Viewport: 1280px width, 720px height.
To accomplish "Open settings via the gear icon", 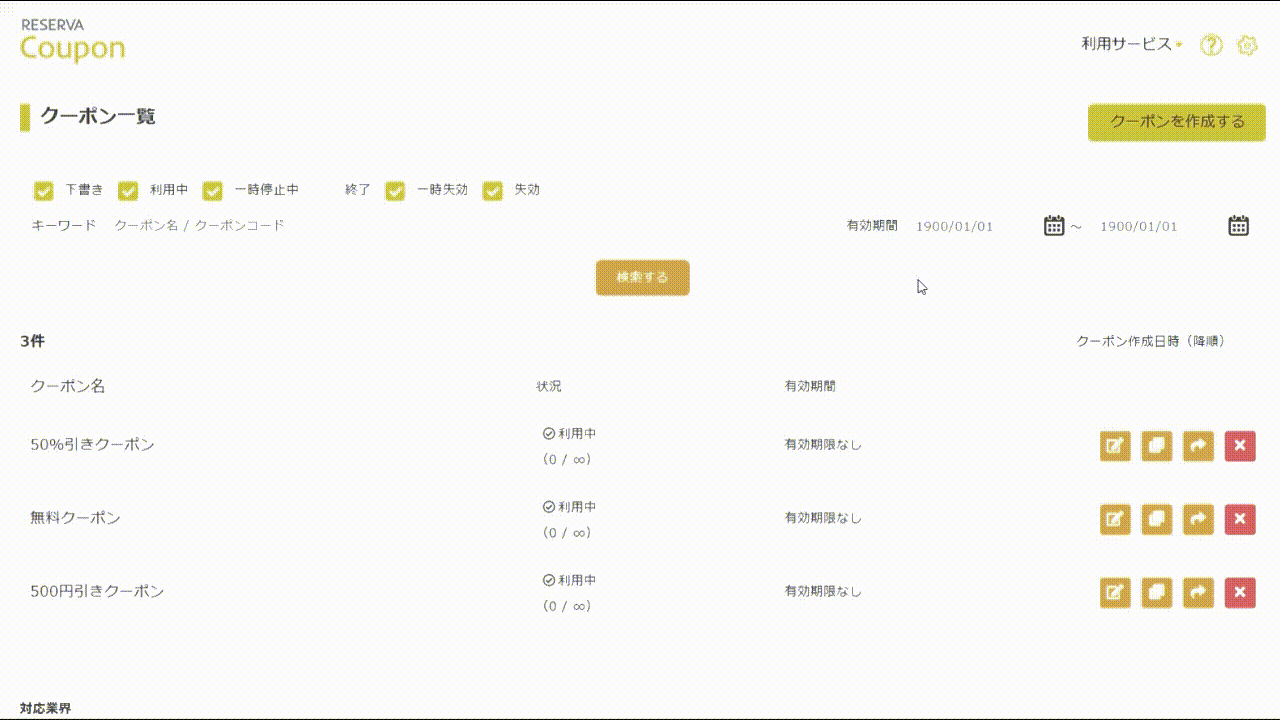I will [1246, 45].
